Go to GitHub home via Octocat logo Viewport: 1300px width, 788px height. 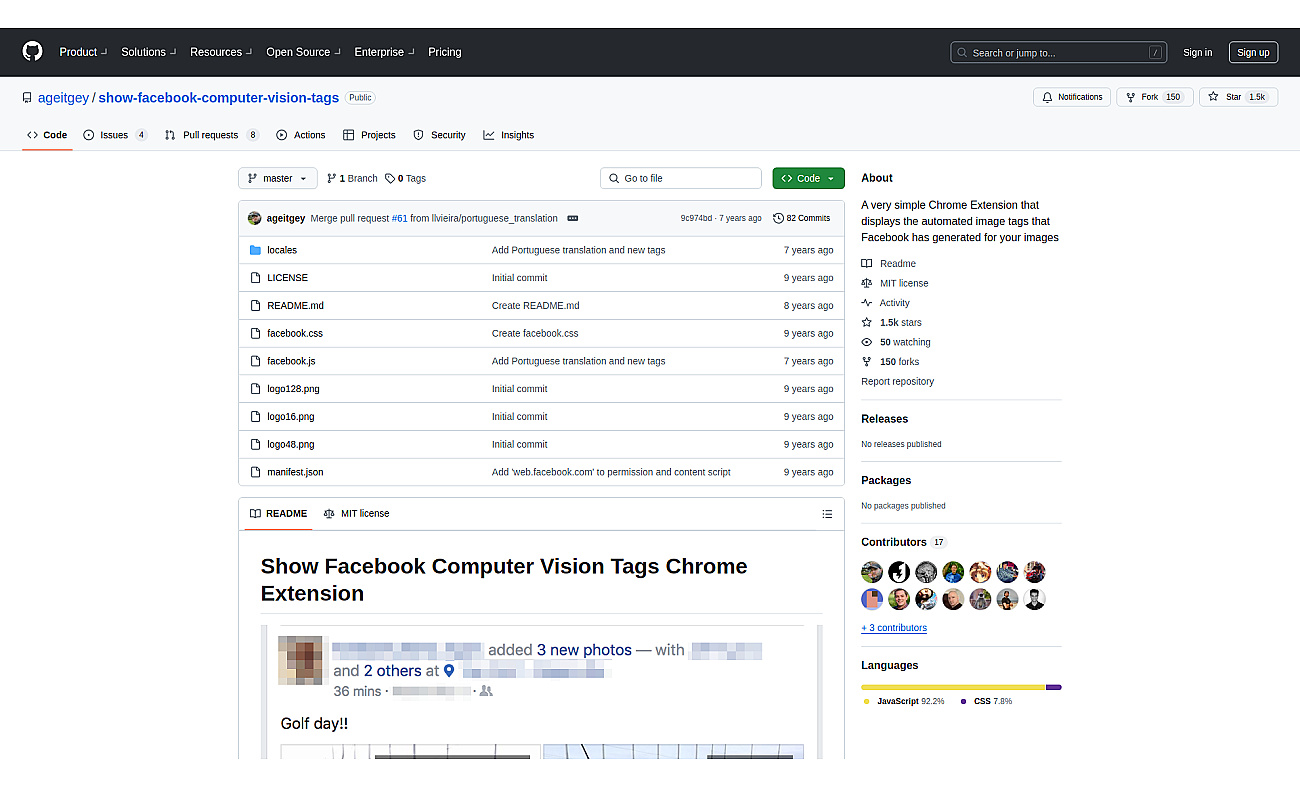point(33,52)
